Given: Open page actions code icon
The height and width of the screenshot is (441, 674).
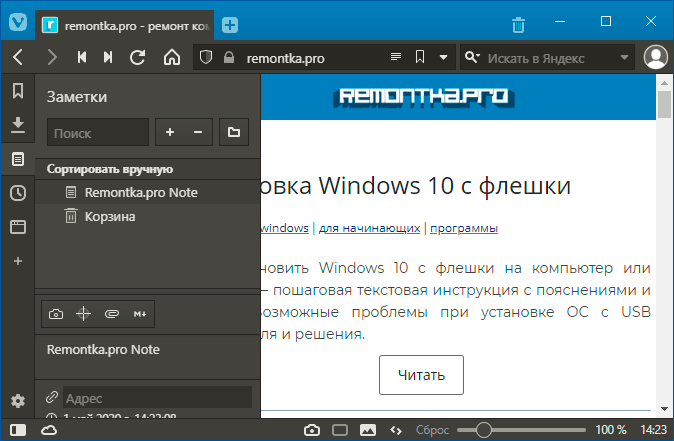Looking at the screenshot, I should pos(396,430).
